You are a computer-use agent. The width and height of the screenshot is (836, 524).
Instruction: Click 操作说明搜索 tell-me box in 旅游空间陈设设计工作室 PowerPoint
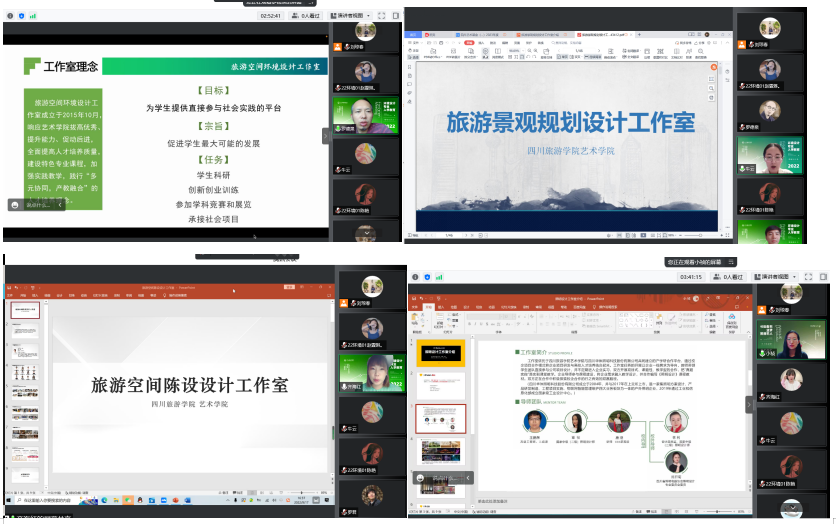pos(176,295)
